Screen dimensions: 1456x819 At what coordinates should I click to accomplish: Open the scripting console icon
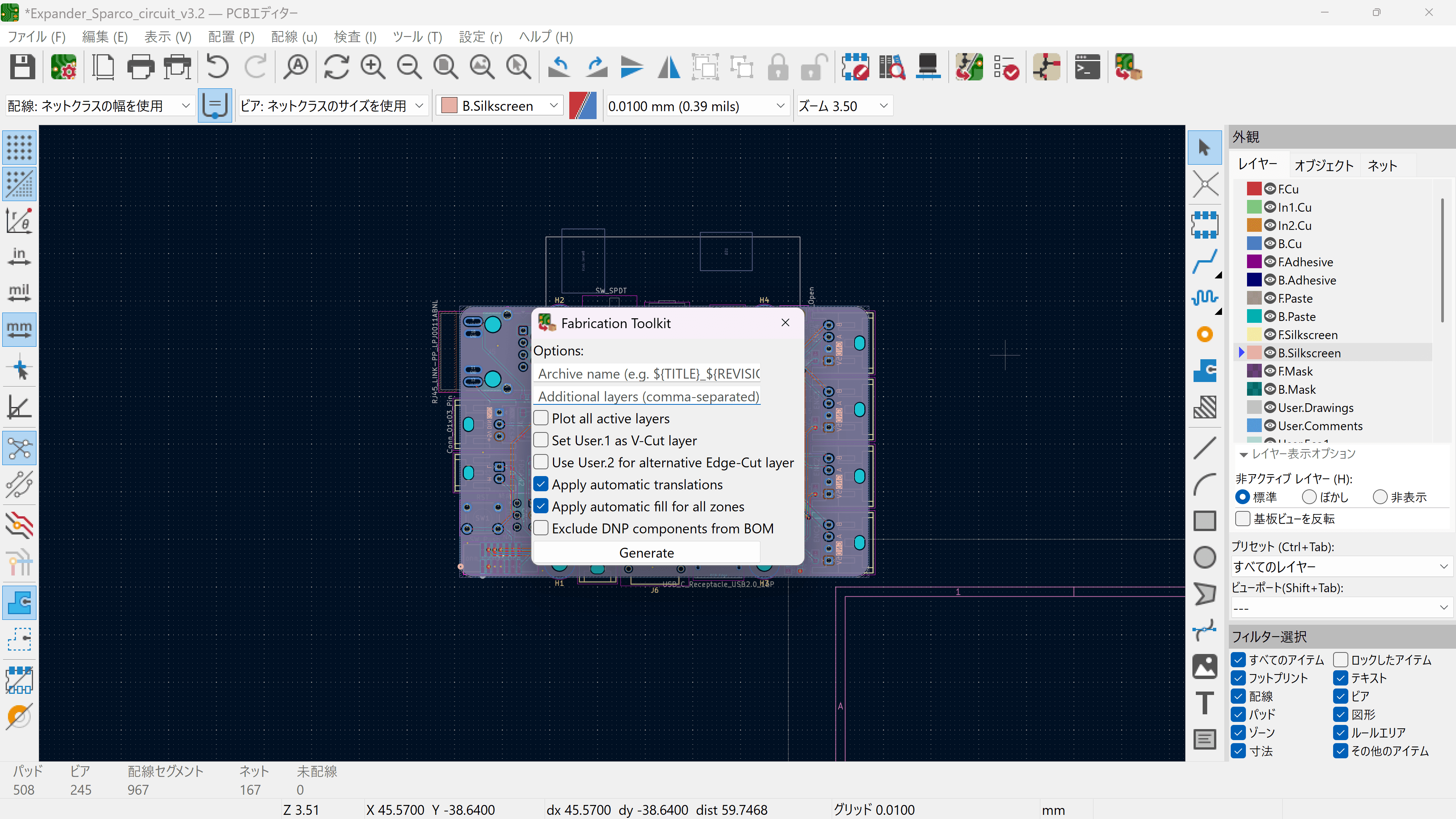pos(1087,67)
